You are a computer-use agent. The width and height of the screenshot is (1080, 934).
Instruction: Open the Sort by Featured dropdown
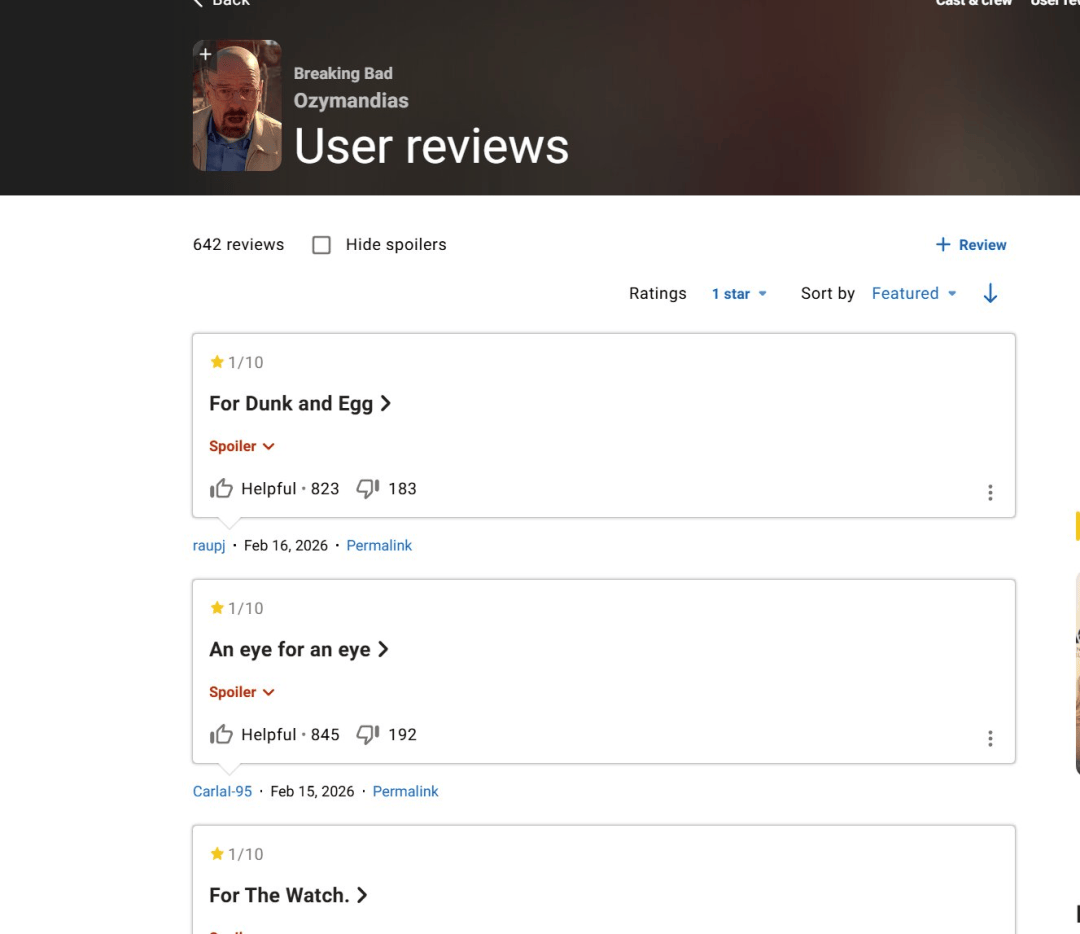coord(914,294)
